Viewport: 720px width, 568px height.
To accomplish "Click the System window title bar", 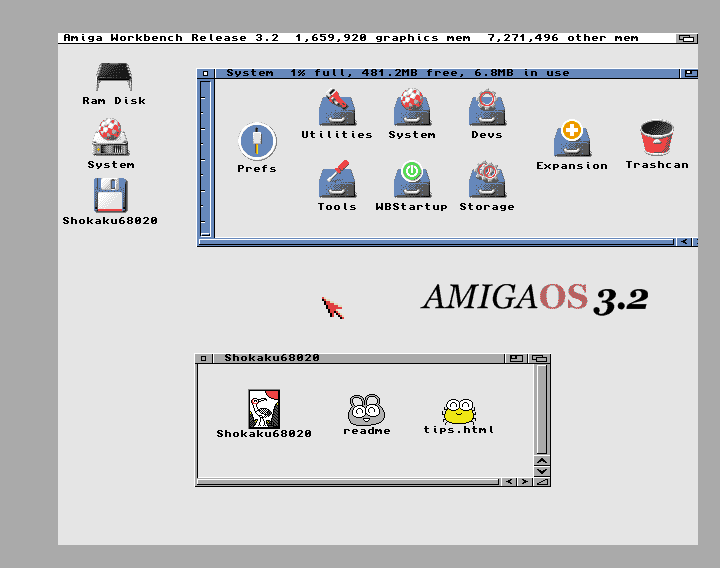I will pyautogui.click(x=446, y=73).
